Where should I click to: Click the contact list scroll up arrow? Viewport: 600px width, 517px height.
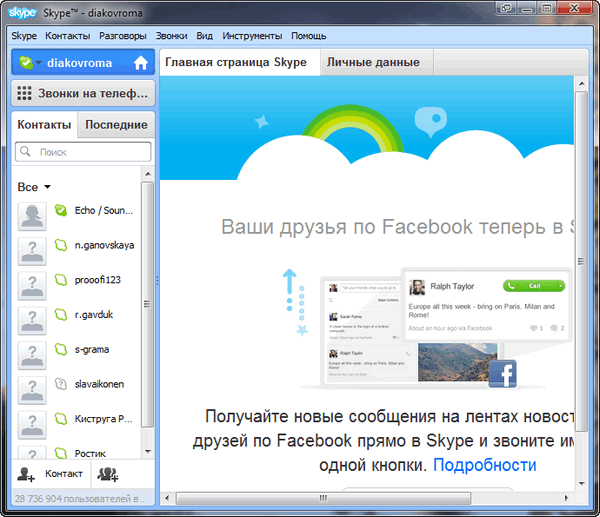(x=148, y=174)
